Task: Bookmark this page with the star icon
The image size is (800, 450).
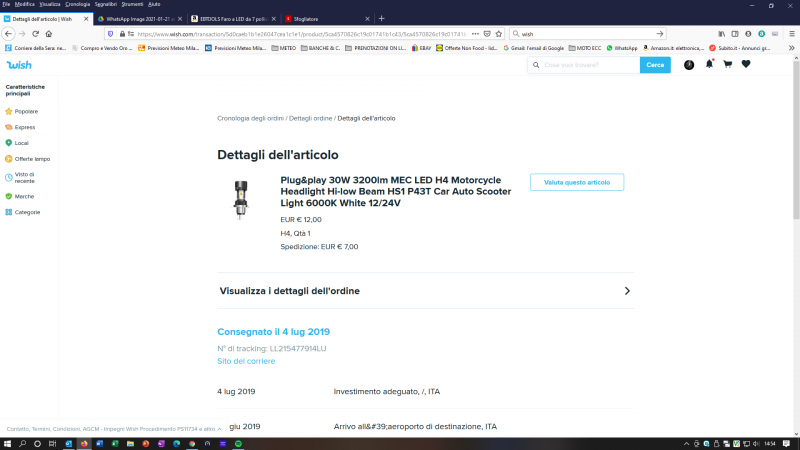Action: click(x=498, y=34)
